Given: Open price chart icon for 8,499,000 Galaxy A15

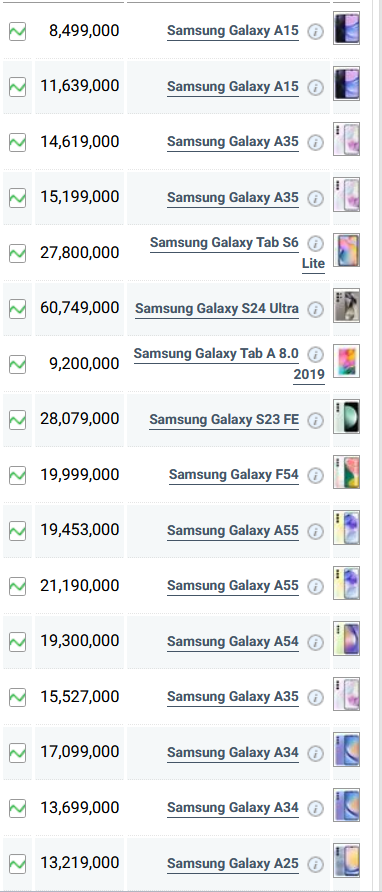Looking at the screenshot, I should click(18, 31).
